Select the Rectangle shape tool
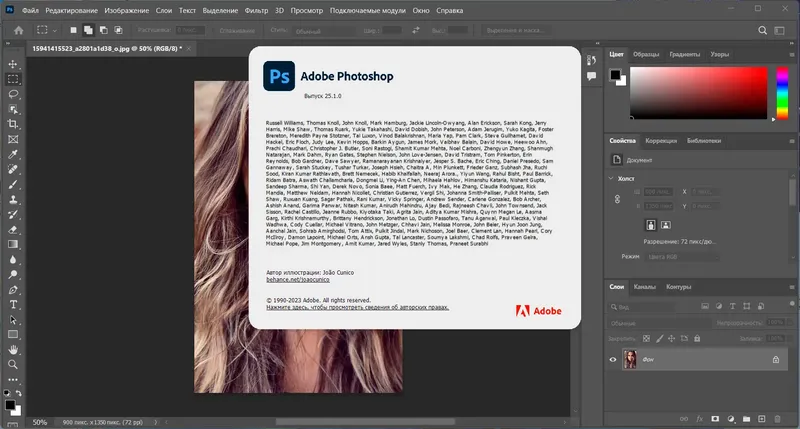Screen dimensions: 800x429 [13, 335]
